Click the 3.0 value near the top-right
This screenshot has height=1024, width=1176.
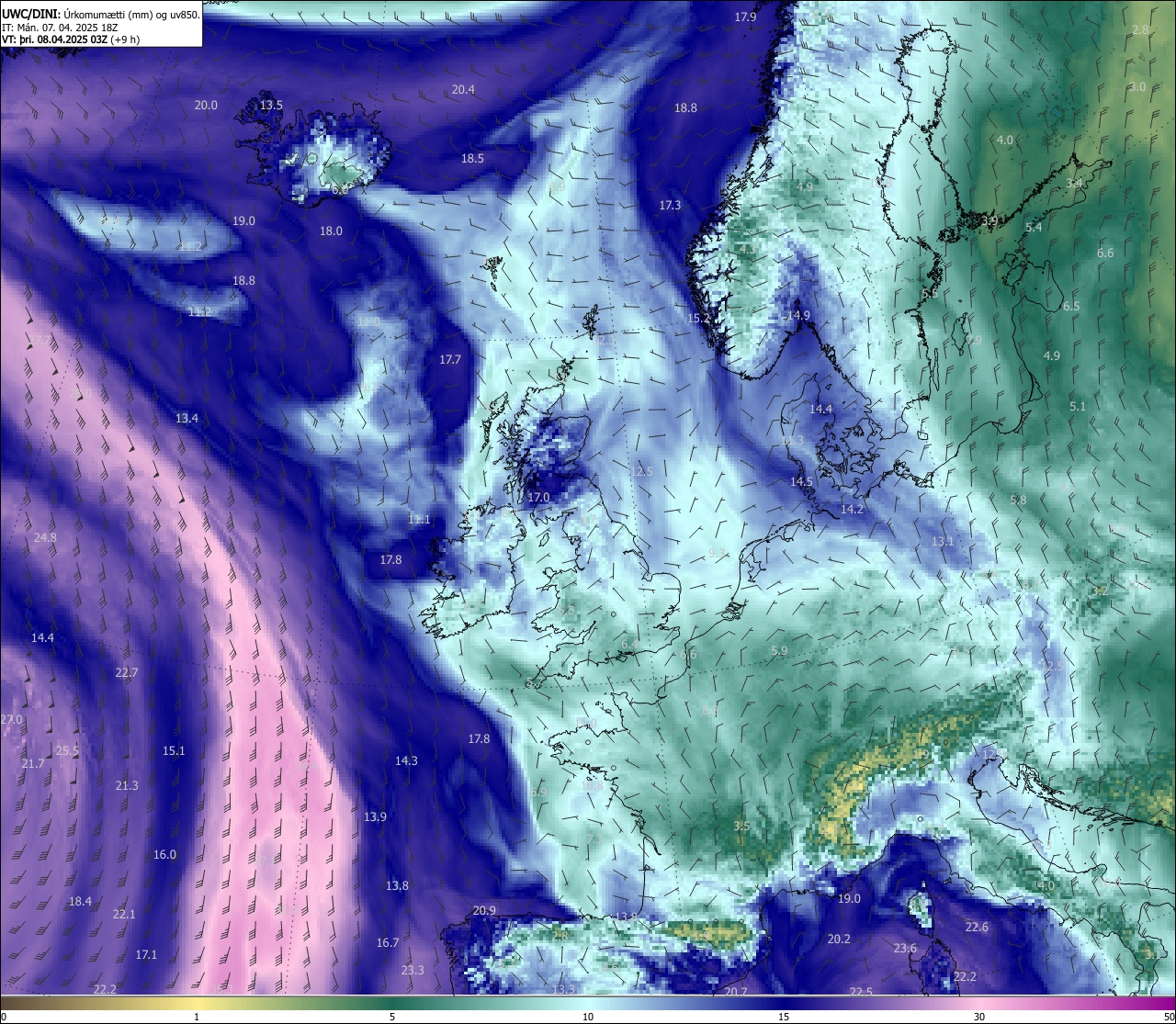[x=1137, y=87]
